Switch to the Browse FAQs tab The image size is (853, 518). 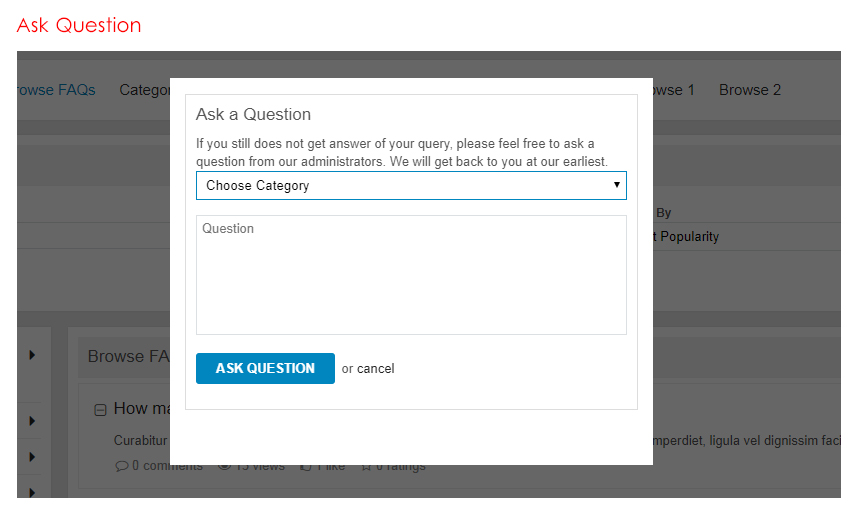tap(56, 90)
